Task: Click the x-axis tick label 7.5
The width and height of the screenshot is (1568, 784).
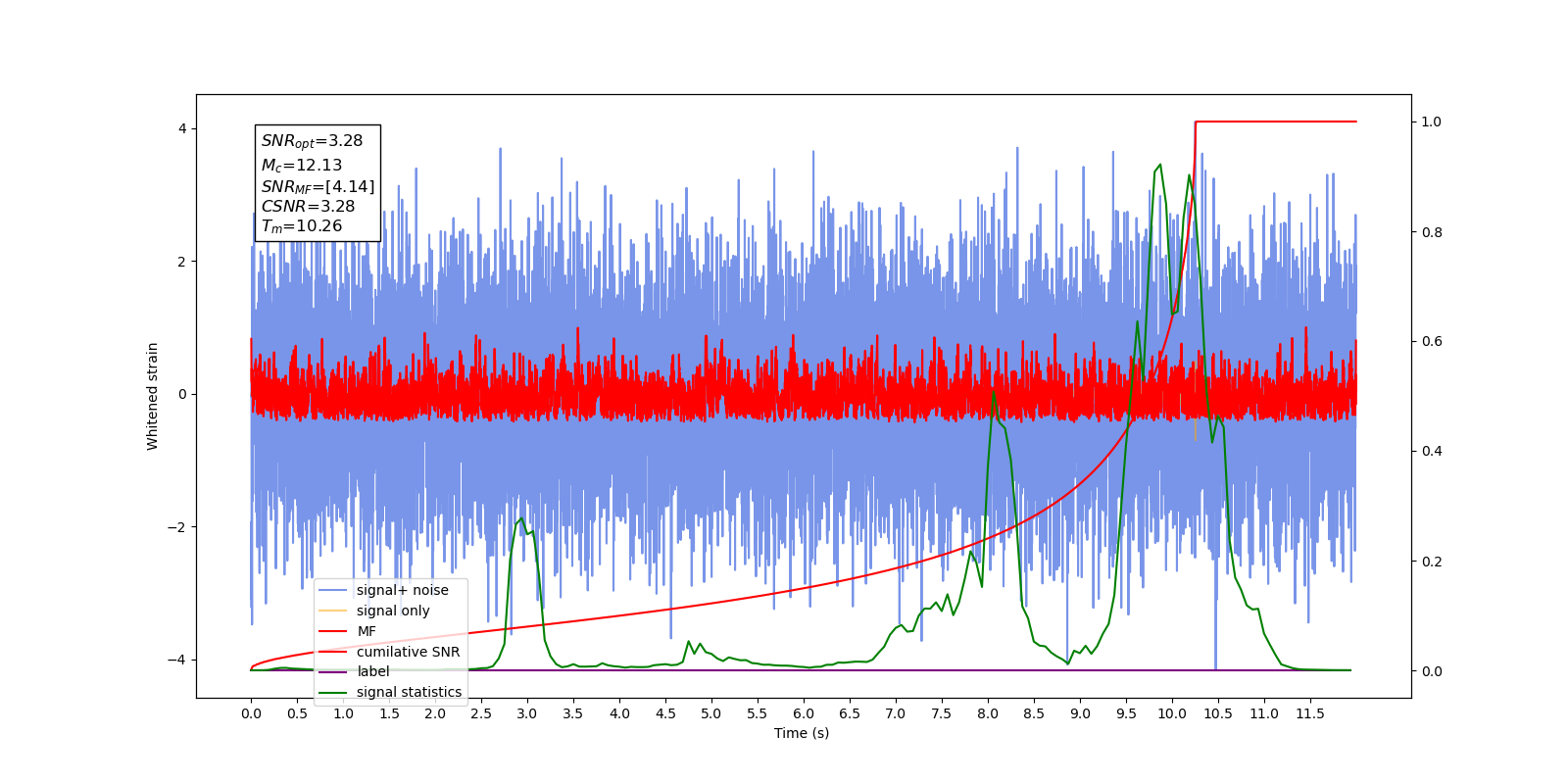Action: (941, 713)
